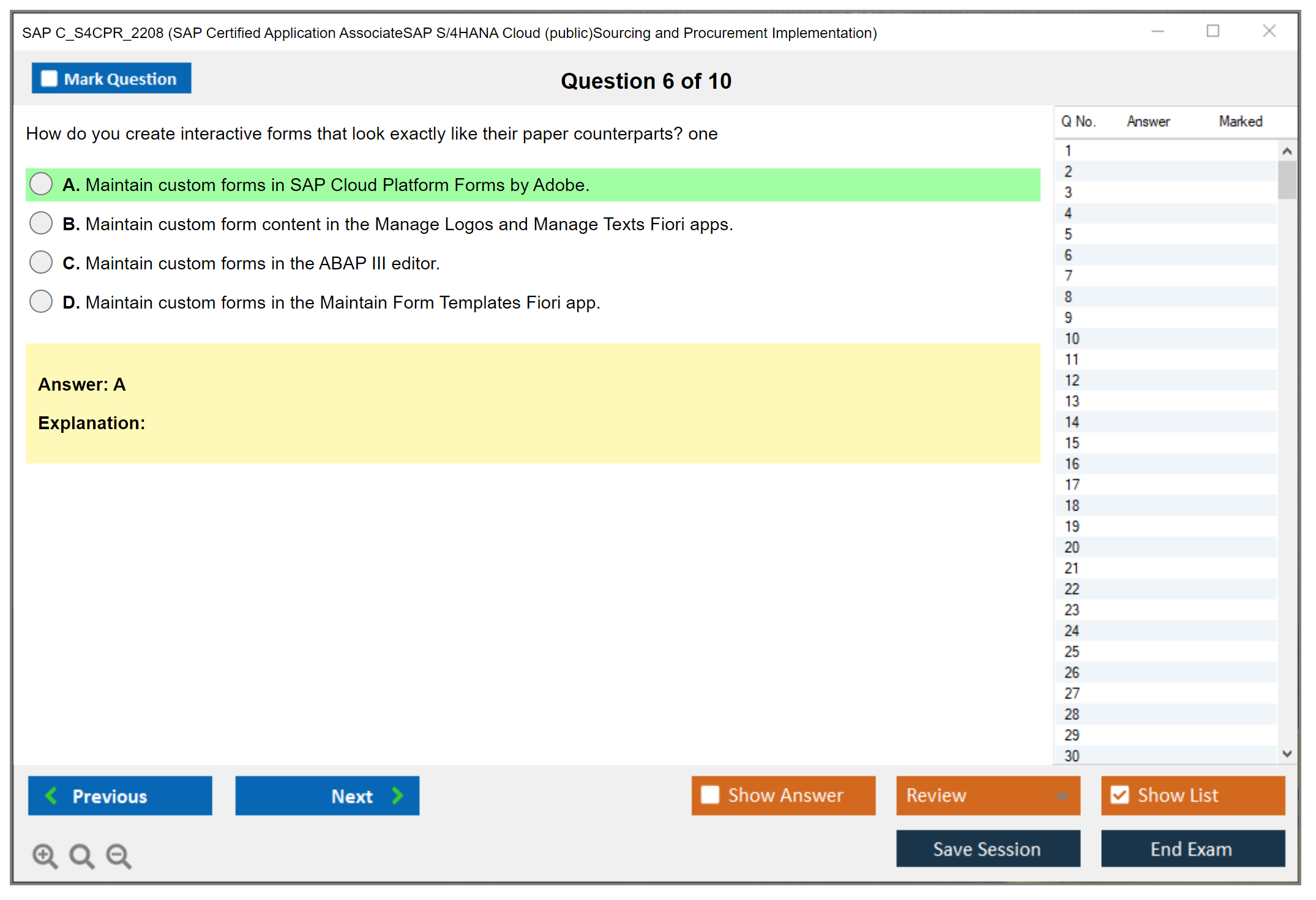Viewport: 1316px width, 900px height.
Task: Enable the Show Answer checkbox
Action: 710,795
